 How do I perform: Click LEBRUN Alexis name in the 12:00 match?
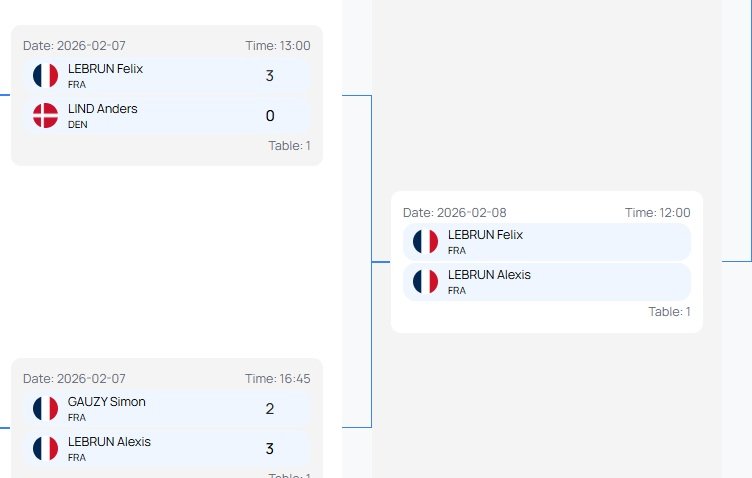pos(489,275)
